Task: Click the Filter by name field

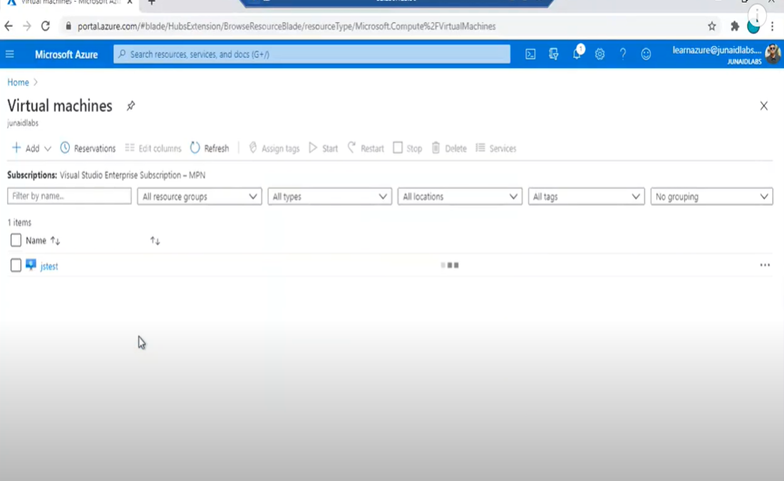Action: click(x=70, y=196)
